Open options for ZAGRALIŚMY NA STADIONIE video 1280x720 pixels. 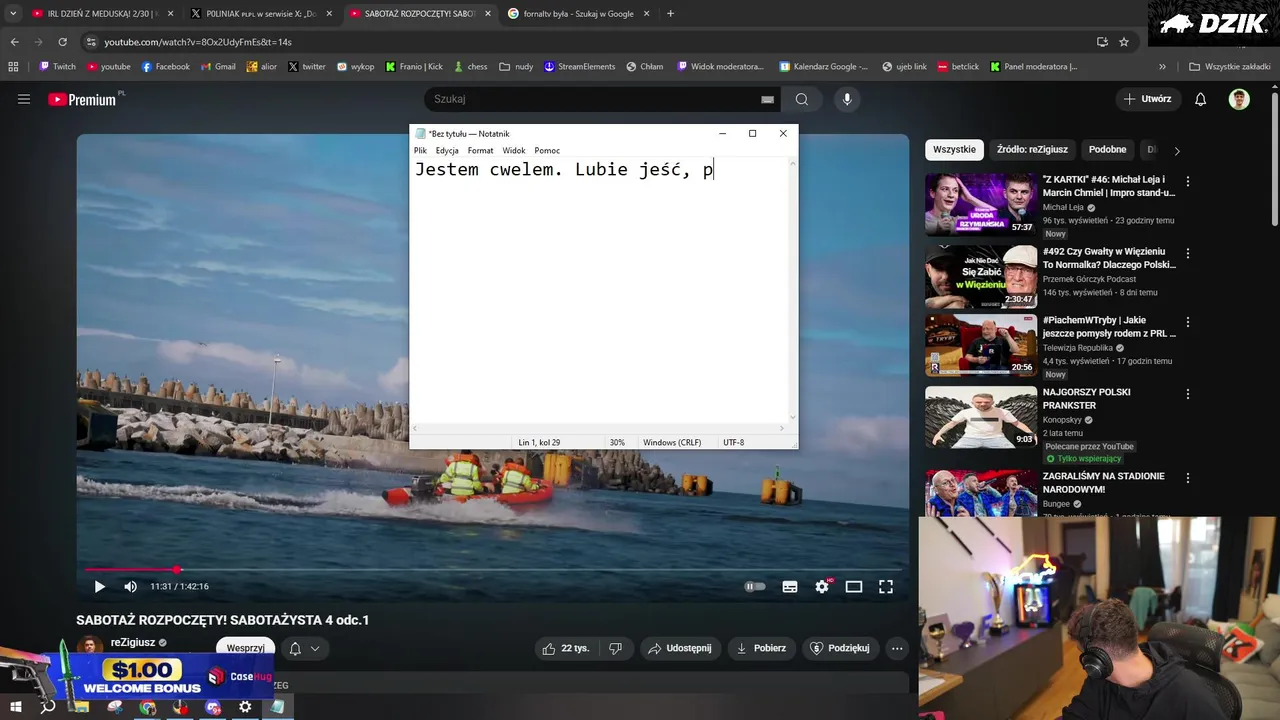[x=1188, y=478]
